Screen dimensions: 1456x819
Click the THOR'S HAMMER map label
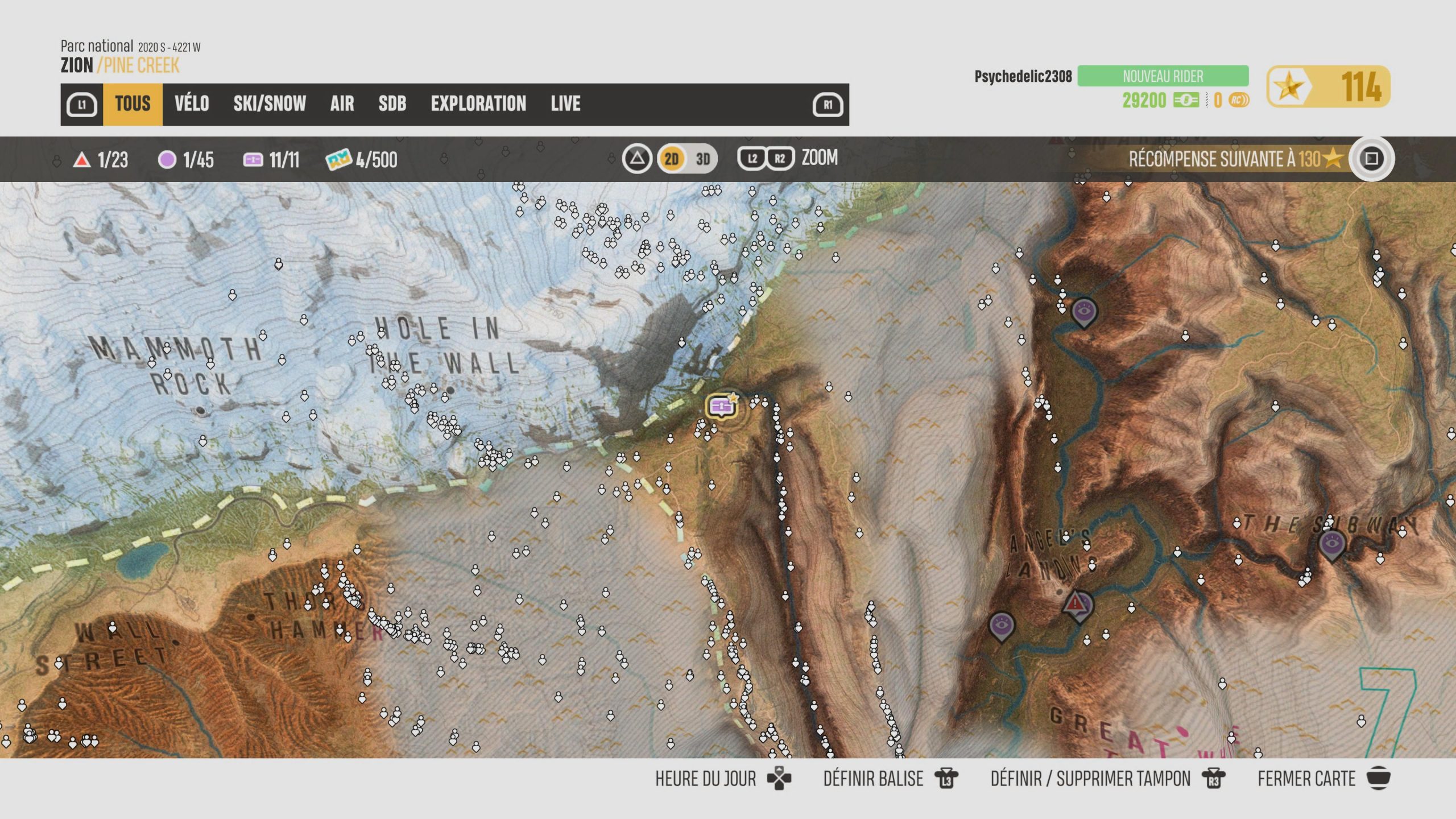pyautogui.click(x=324, y=616)
